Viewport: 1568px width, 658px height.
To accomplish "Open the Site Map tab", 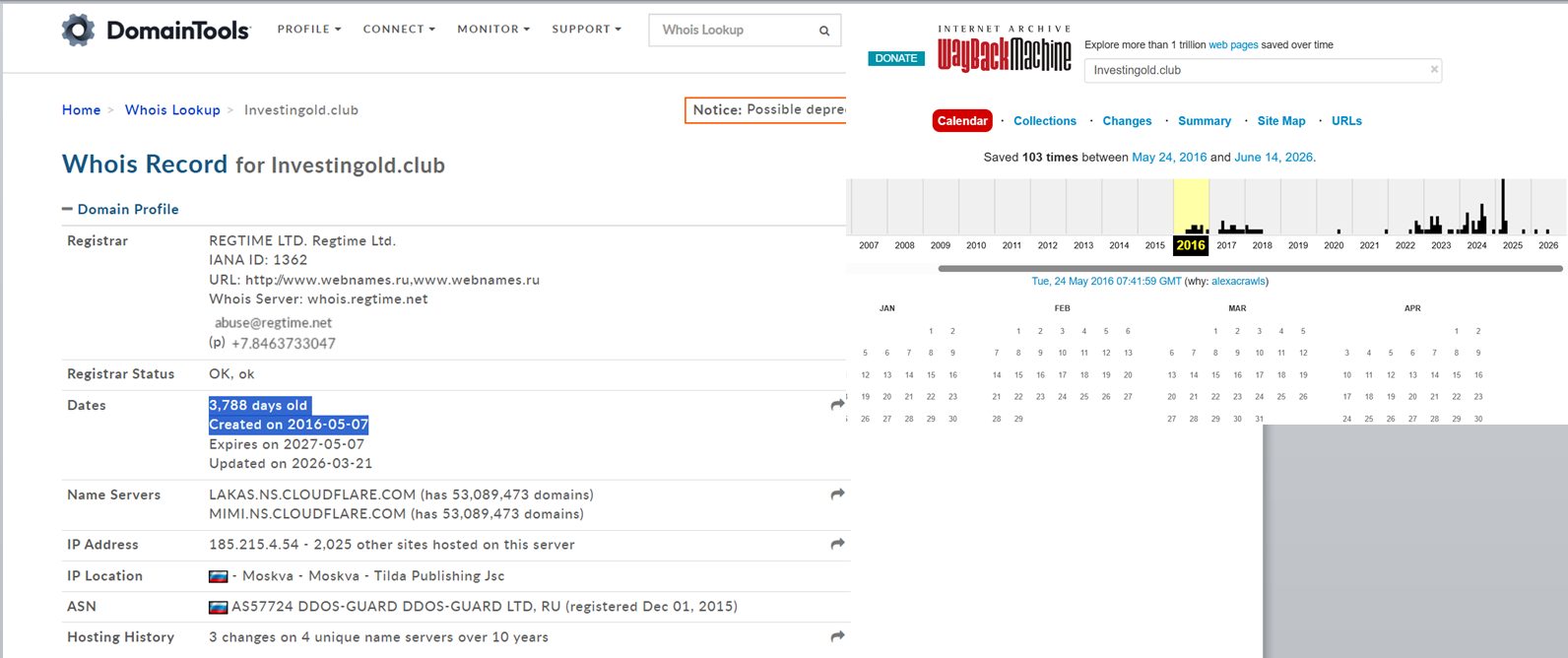I will [1281, 121].
